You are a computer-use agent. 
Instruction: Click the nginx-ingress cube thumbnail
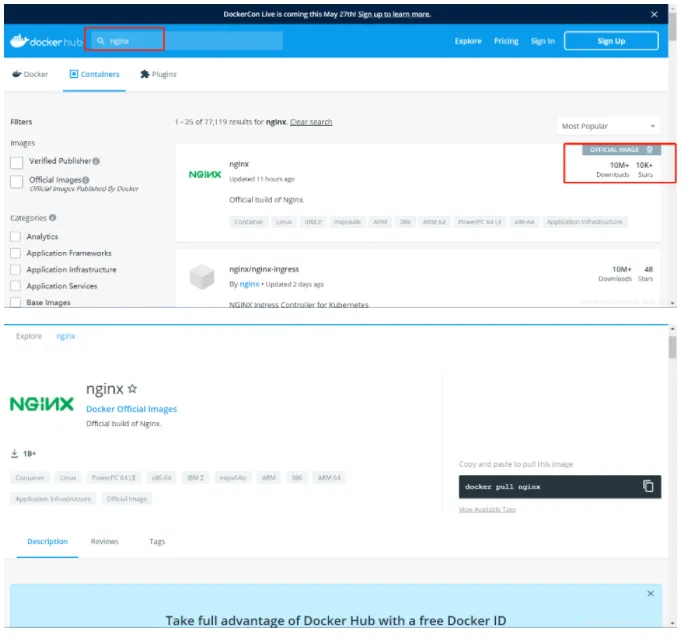[x=202, y=277]
